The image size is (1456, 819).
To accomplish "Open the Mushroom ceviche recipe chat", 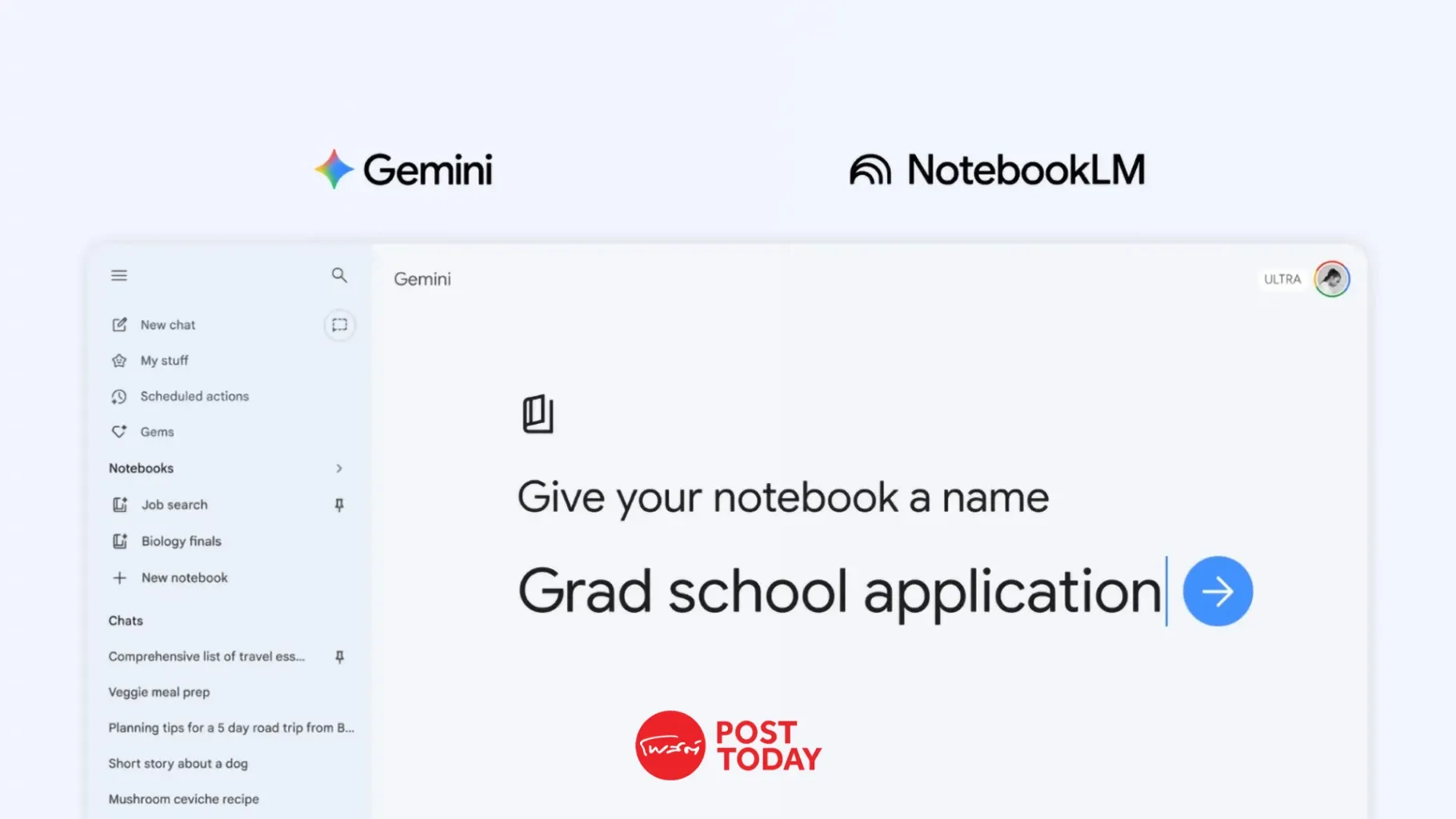I will 183,799.
